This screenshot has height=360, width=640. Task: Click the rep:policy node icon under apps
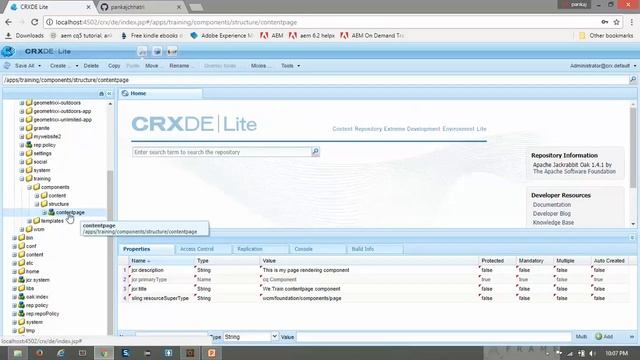pos(29,145)
